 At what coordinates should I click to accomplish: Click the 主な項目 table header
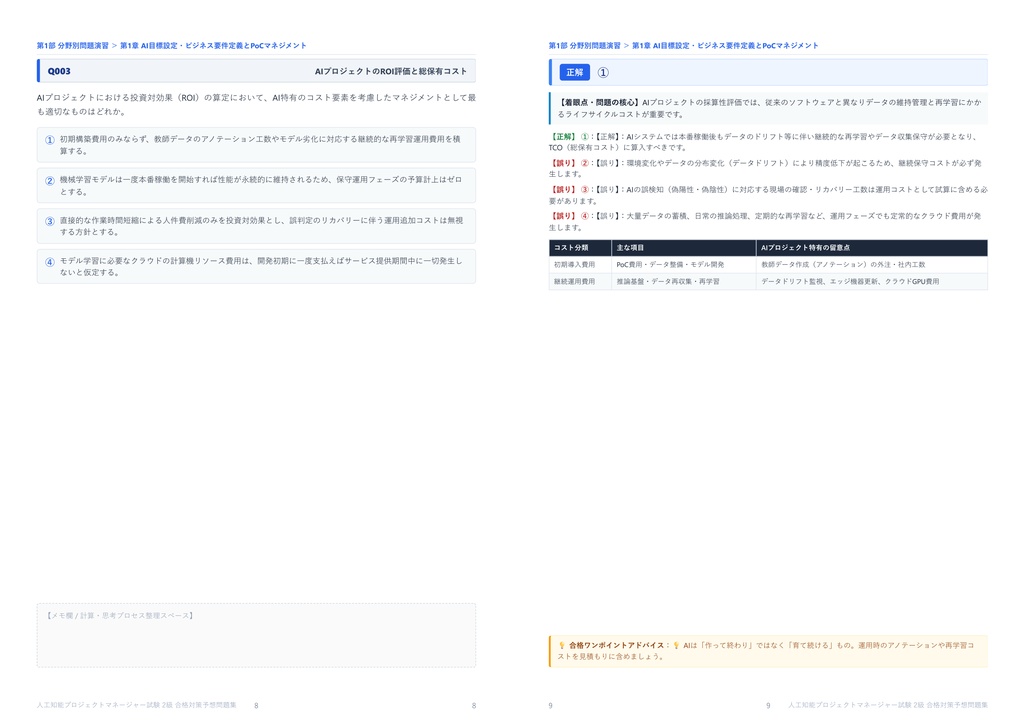click(684, 247)
